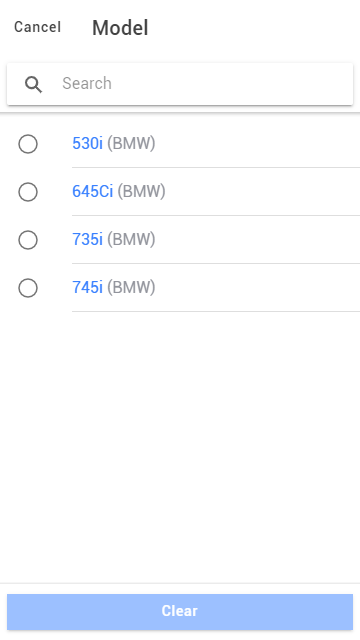Viewport: 360px width, 640px height.
Task: Select the 645Ci radio button
Action: click(x=28, y=192)
